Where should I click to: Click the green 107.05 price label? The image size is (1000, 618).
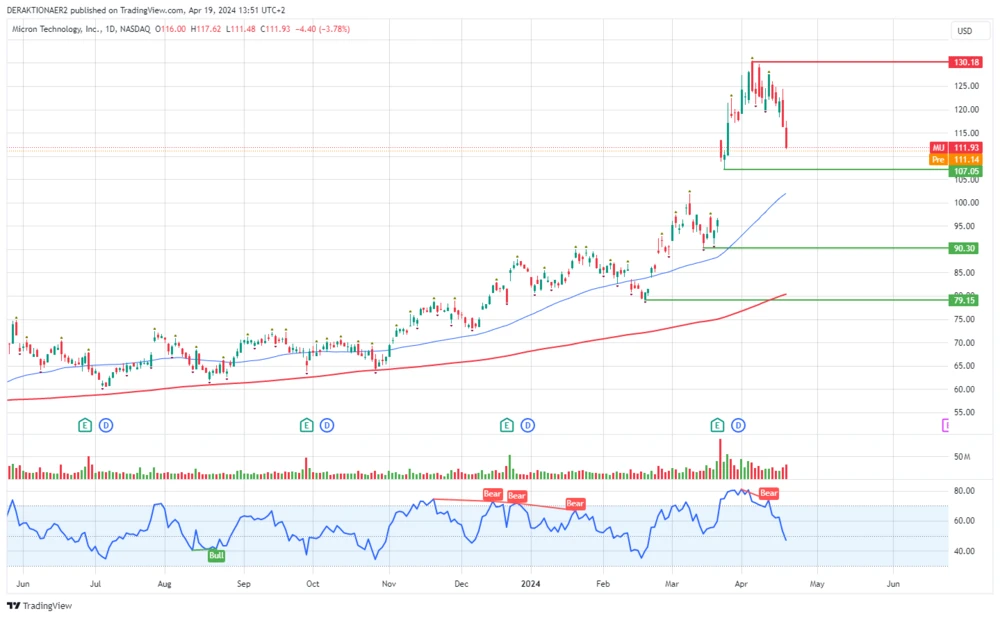click(x=964, y=171)
